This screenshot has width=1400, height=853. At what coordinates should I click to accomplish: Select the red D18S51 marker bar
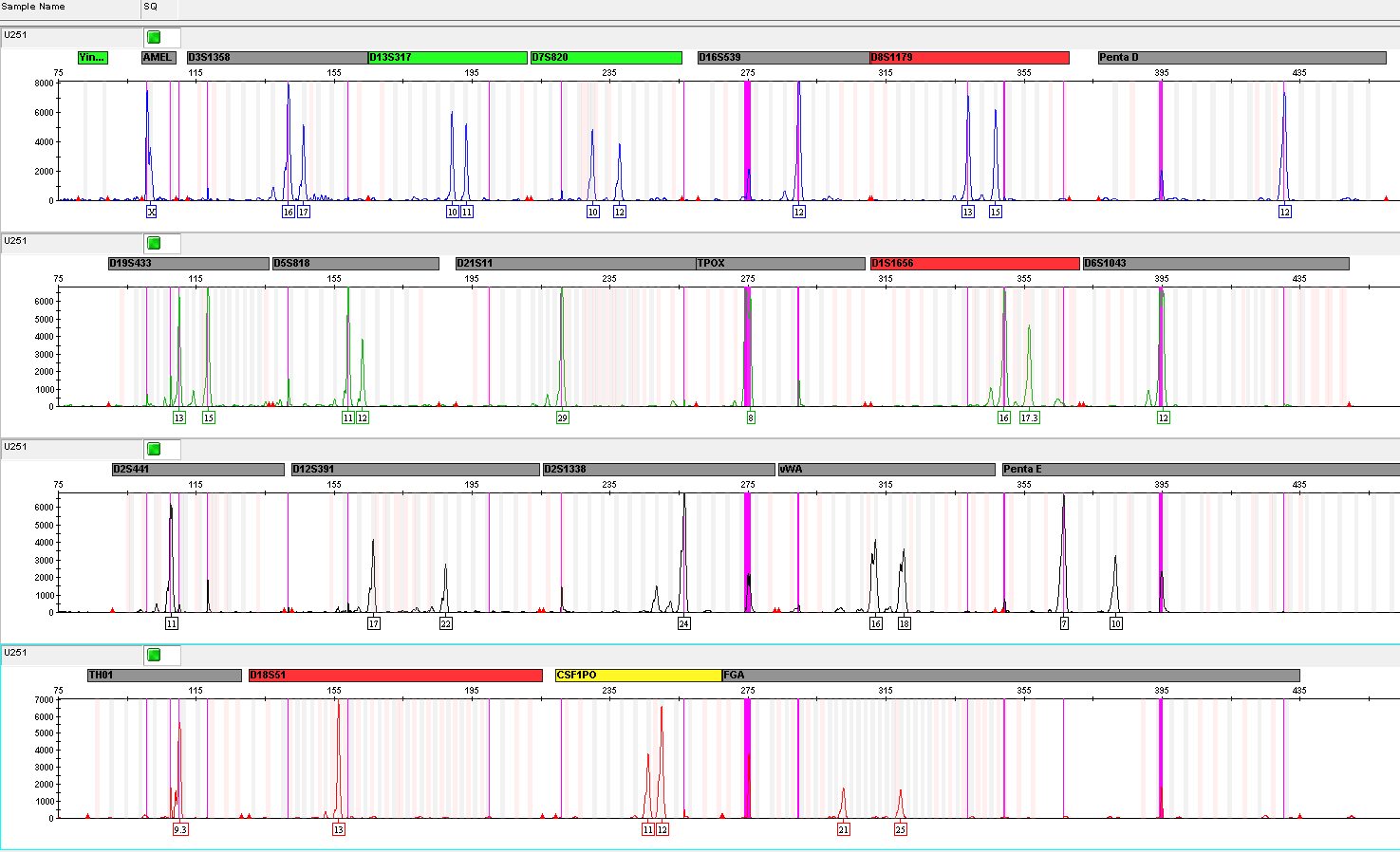tap(395, 676)
